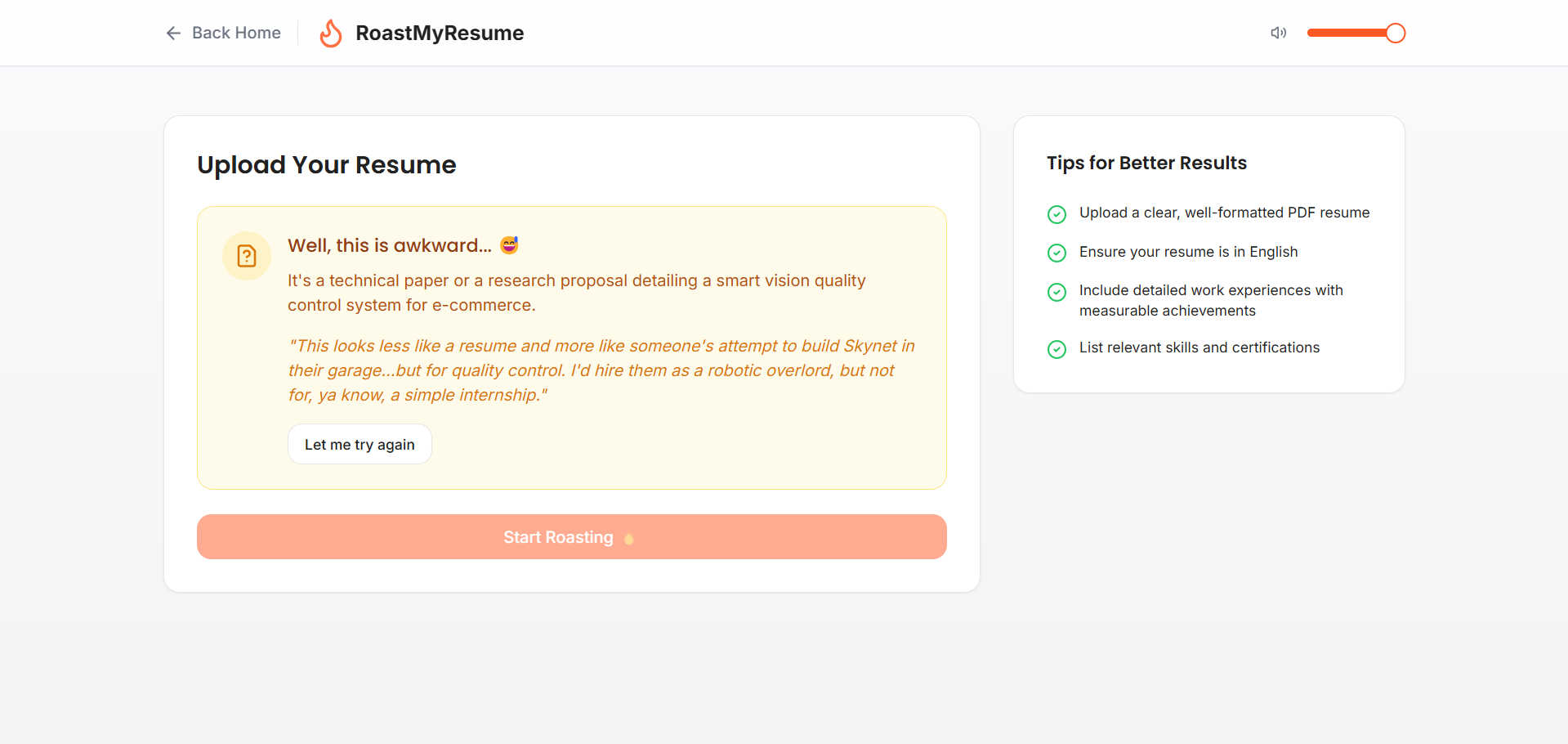Click the checkmark beside PDF resume tip
The width and height of the screenshot is (1568, 744).
(1057, 214)
